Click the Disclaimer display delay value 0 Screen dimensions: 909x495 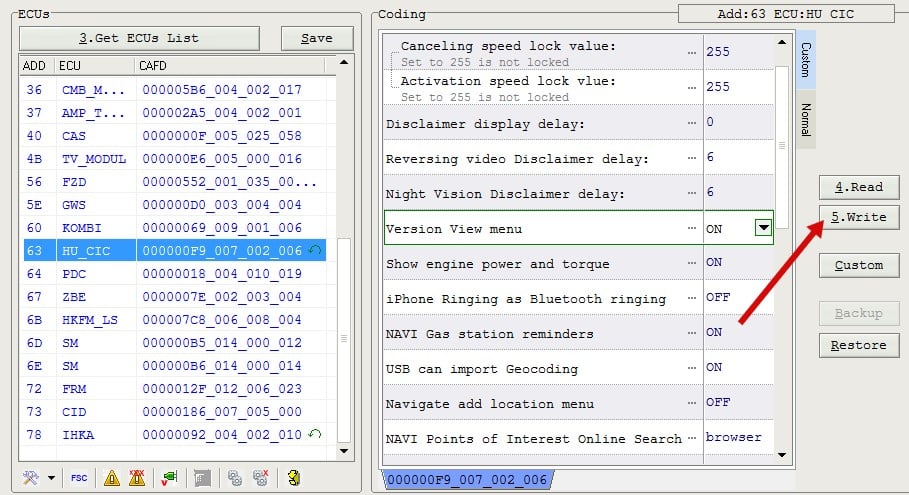pos(739,122)
